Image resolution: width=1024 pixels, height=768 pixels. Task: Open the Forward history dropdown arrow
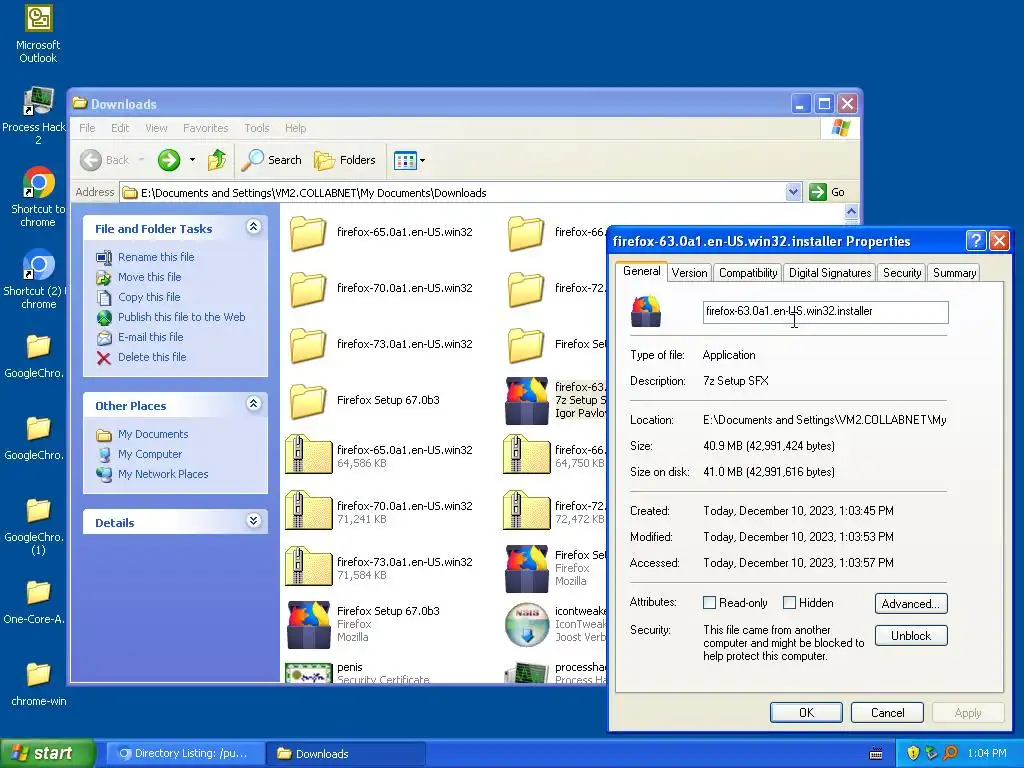click(192, 160)
